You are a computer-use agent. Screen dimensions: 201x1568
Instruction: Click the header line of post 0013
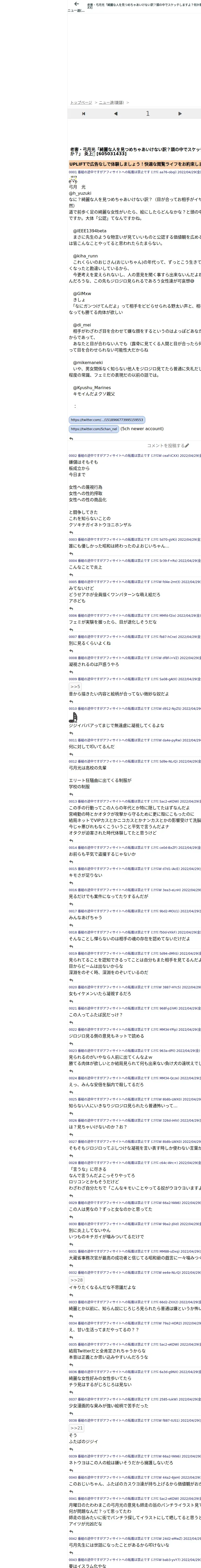point(135,802)
